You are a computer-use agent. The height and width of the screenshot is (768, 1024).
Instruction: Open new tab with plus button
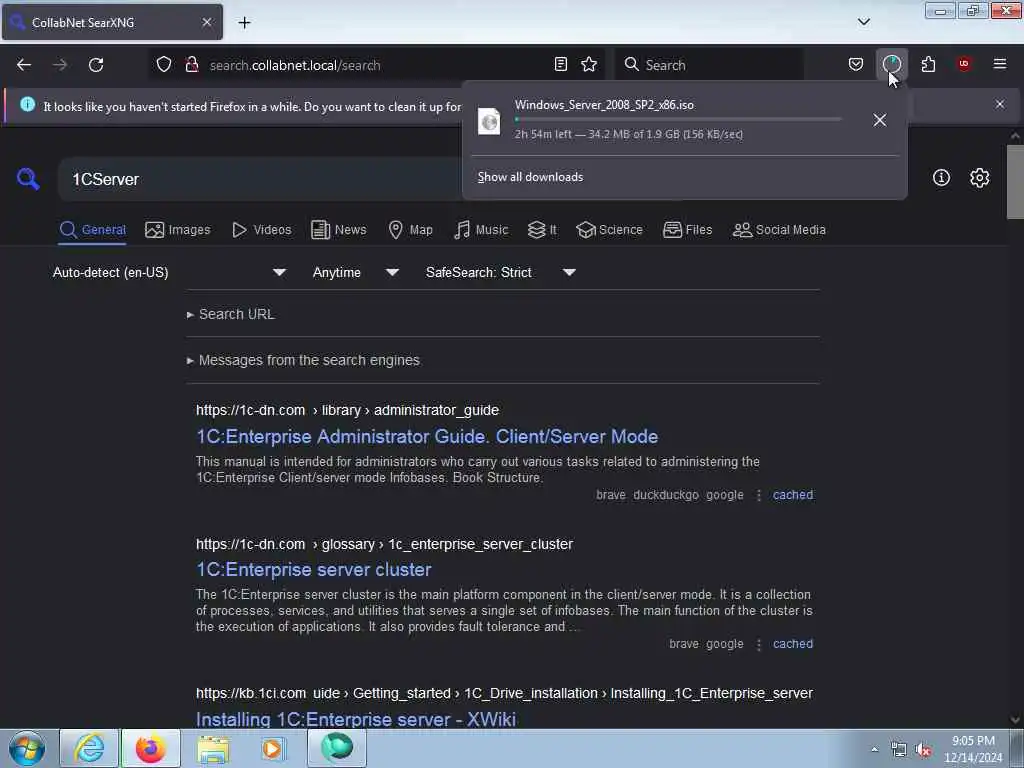[244, 23]
